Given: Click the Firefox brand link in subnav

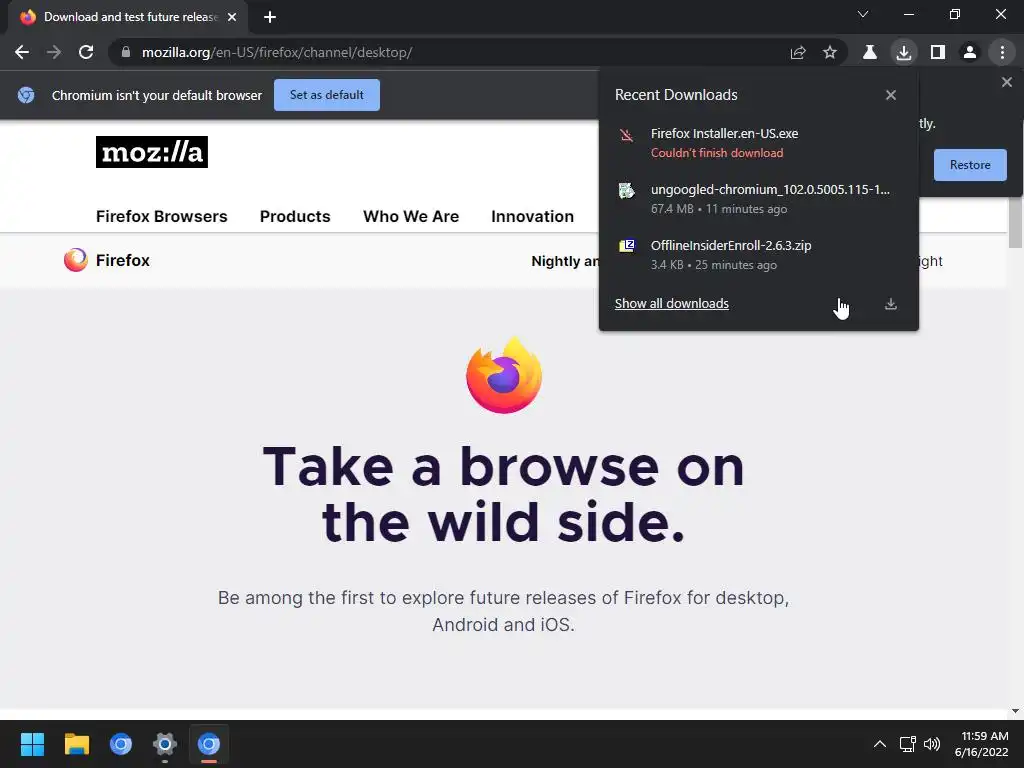Looking at the screenshot, I should (123, 261).
